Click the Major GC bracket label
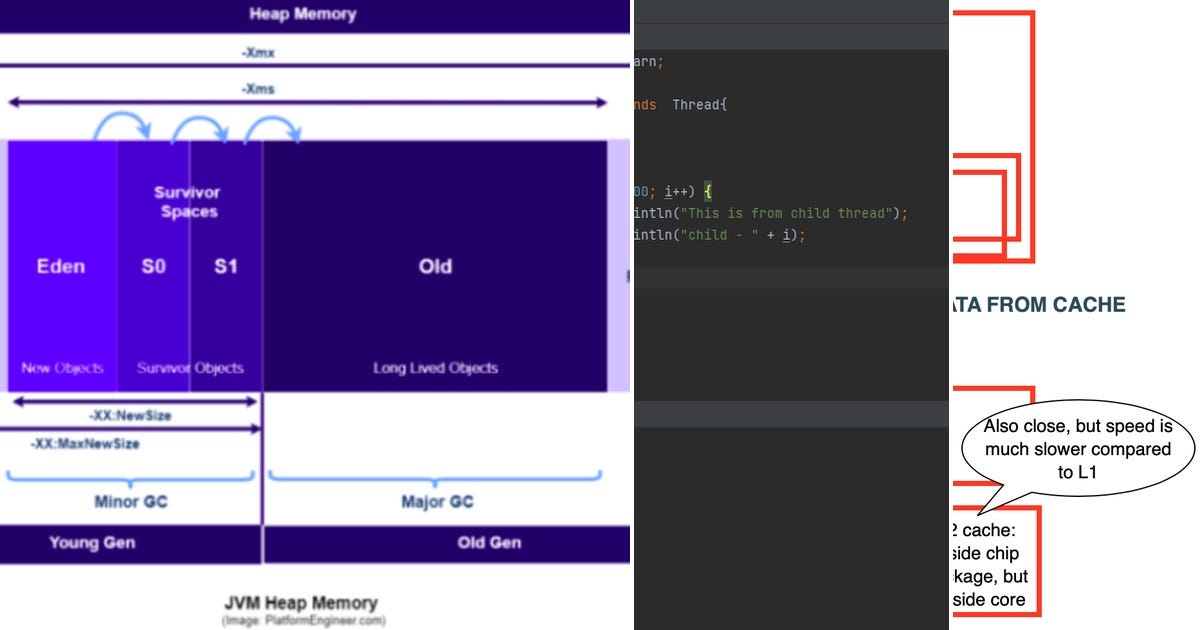The width and height of the screenshot is (1200, 630). 437,502
